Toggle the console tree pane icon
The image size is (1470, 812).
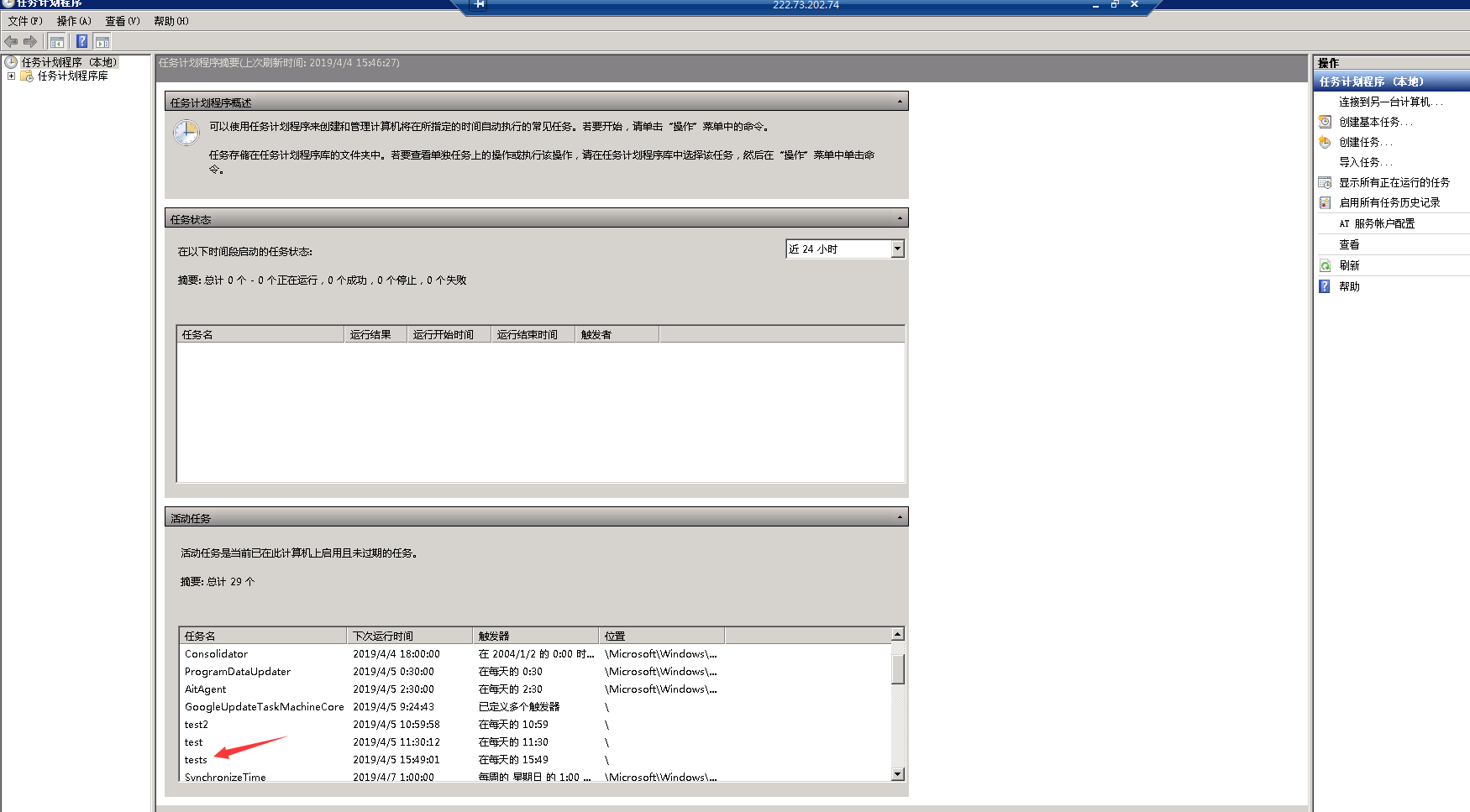coord(57,41)
